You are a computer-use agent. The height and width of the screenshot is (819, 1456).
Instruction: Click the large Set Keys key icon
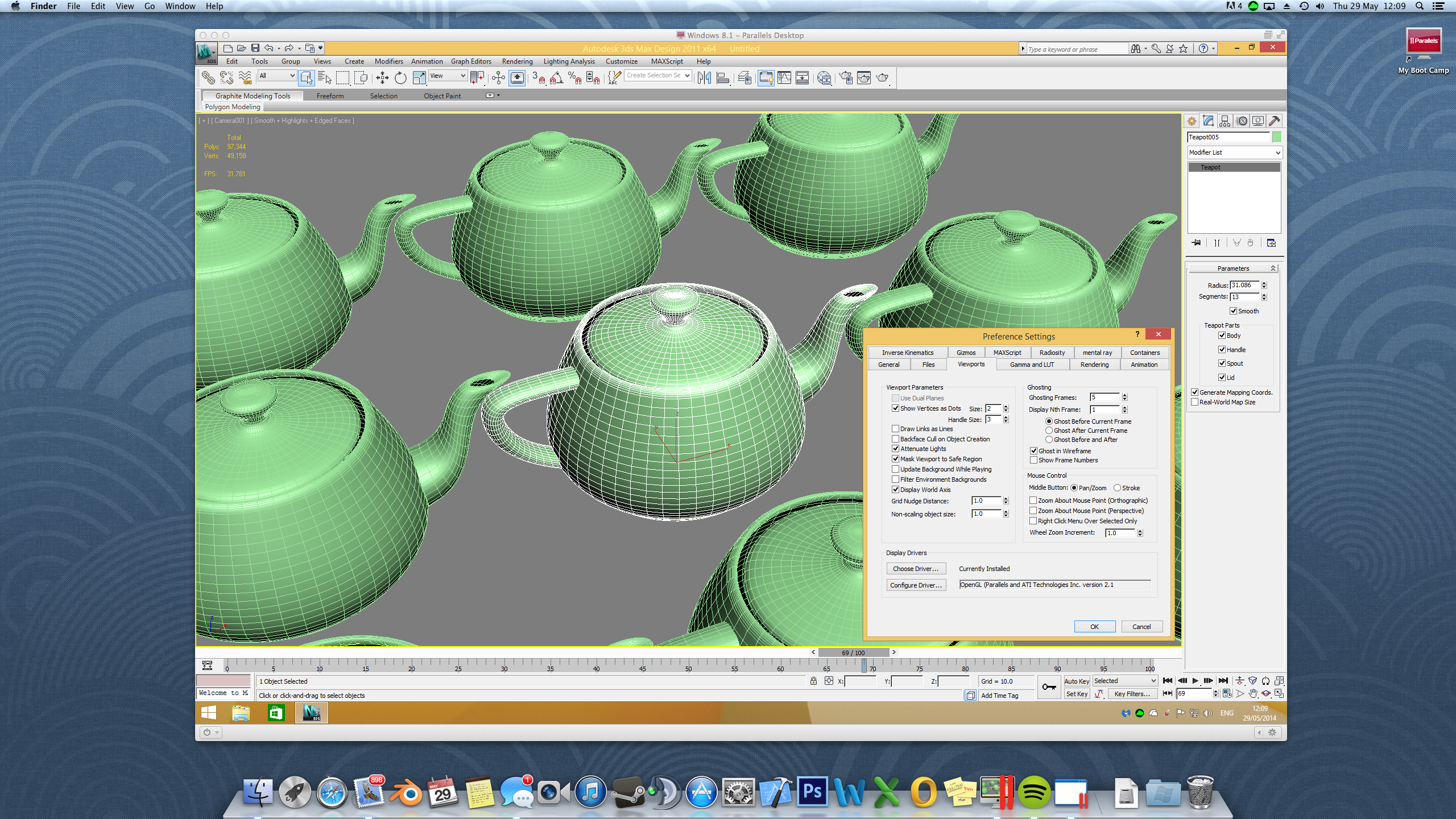click(x=1049, y=687)
